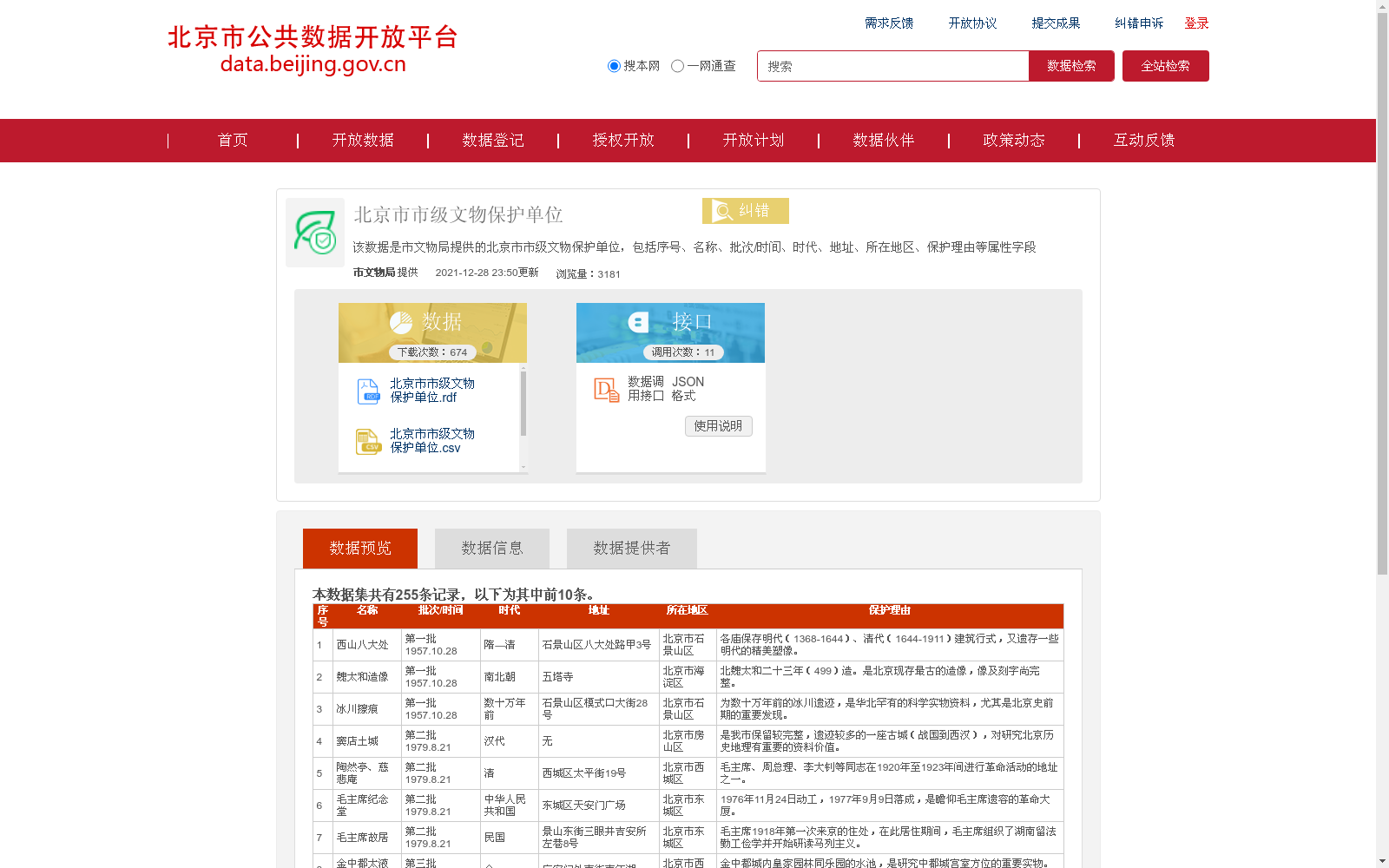Click the magnifier icon on the 纠错 button
The width and height of the screenshot is (1389, 868).
point(722,210)
